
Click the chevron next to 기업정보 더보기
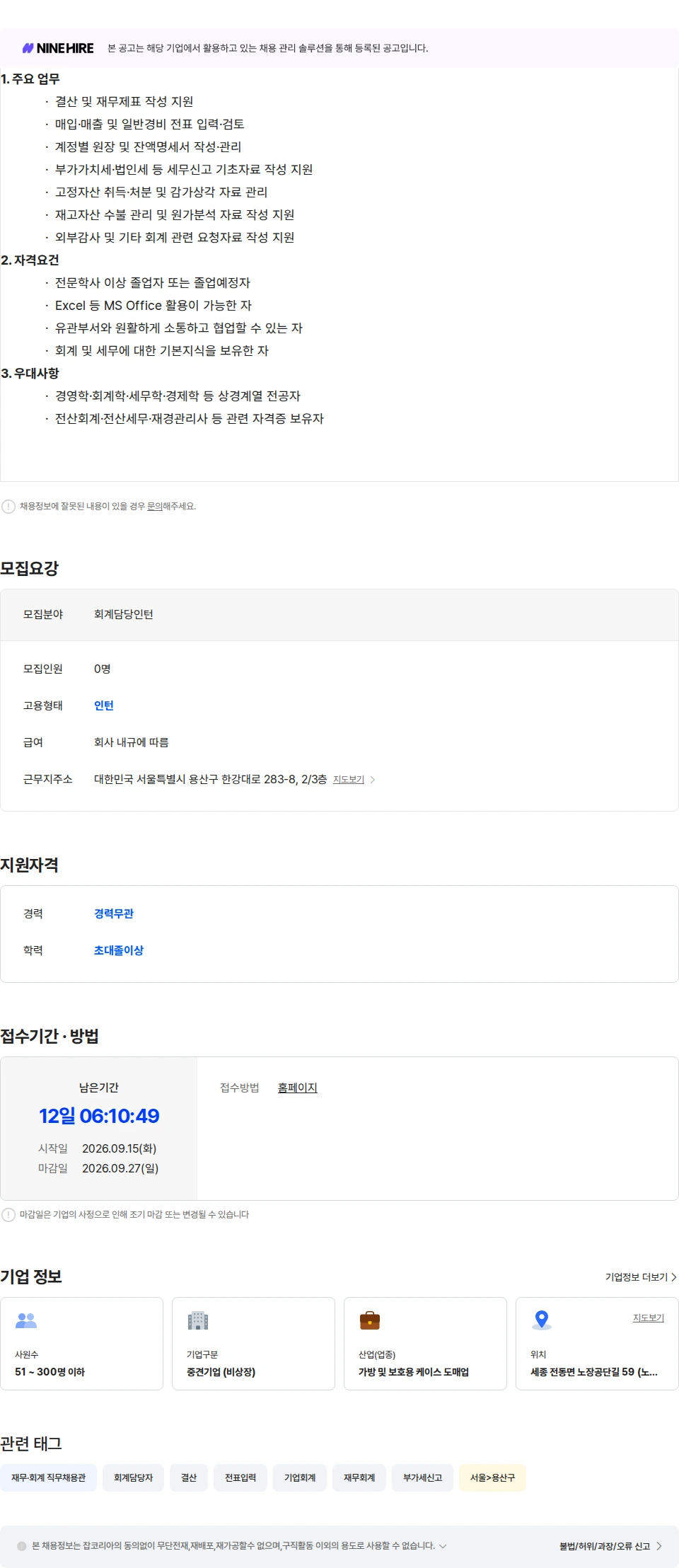click(x=674, y=1277)
